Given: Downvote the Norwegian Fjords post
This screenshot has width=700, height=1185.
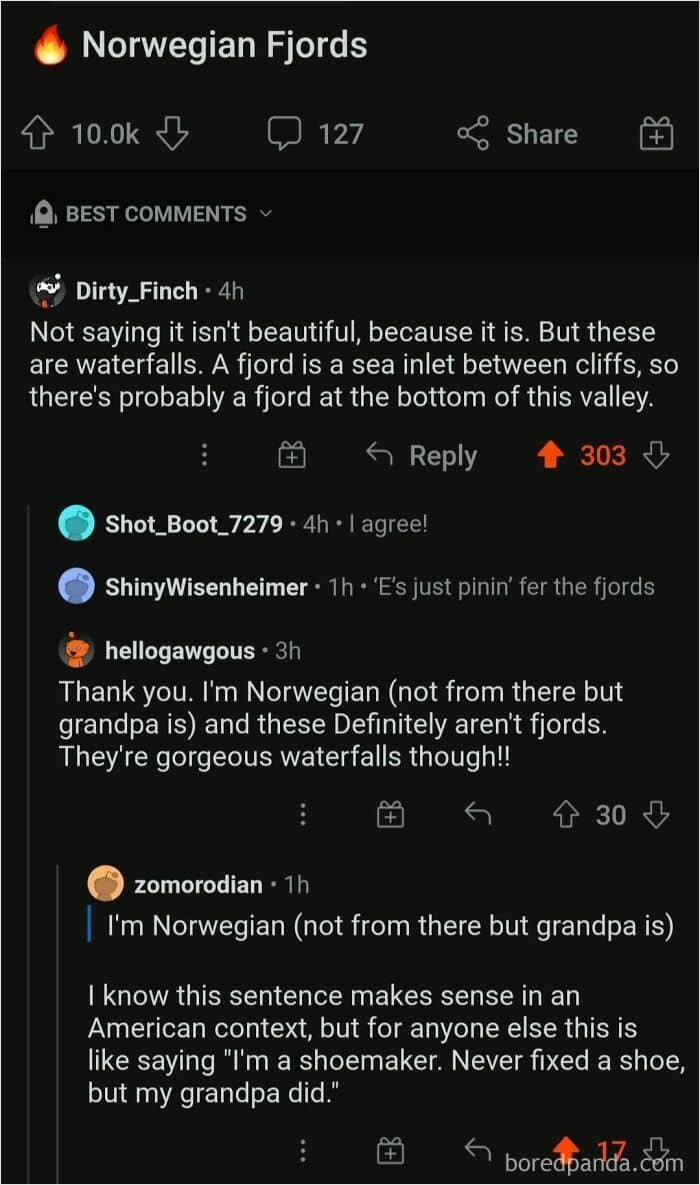Looking at the screenshot, I should pyautogui.click(x=172, y=134).
